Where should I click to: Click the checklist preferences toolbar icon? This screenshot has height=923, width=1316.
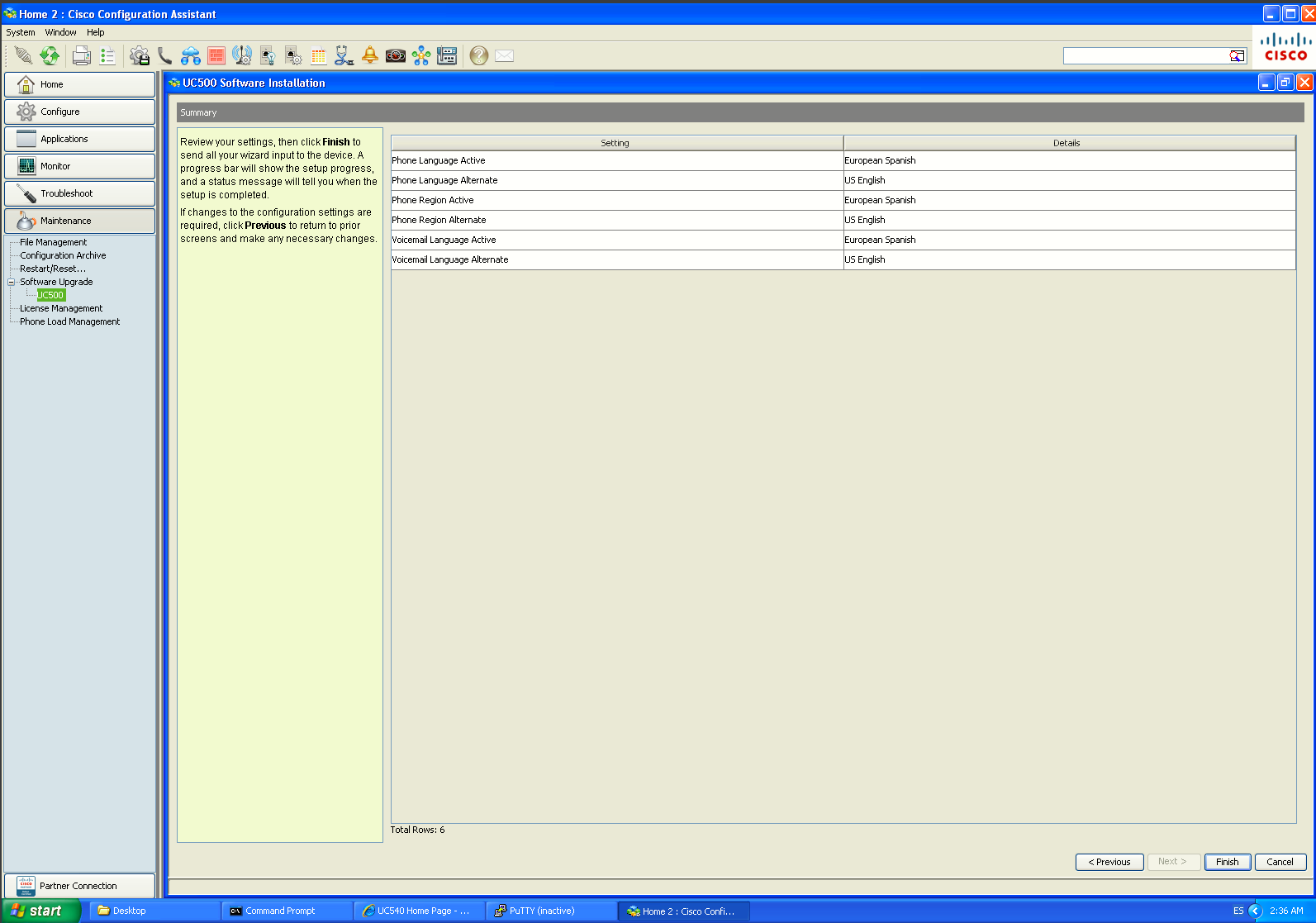(x=107, y=55)
